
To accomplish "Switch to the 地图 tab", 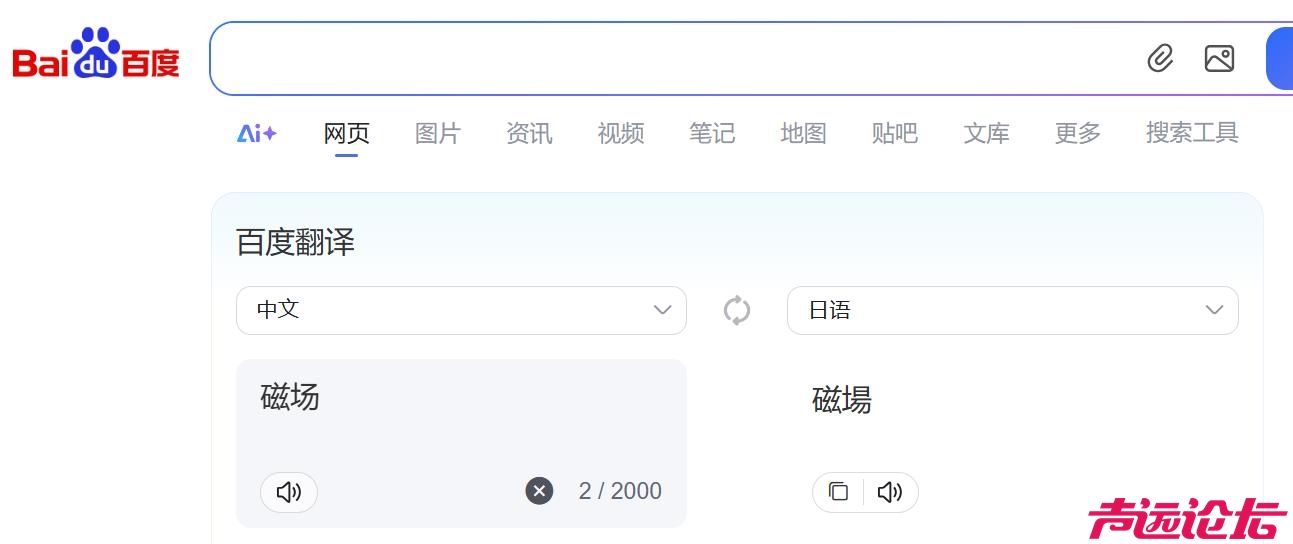I will (803, 133).
